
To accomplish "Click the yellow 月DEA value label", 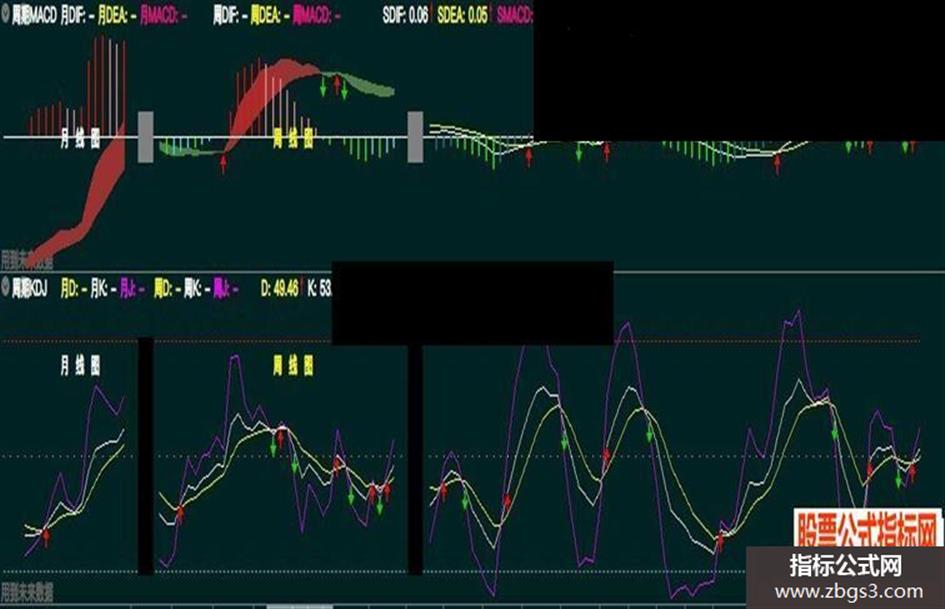I will click(117, 16).
